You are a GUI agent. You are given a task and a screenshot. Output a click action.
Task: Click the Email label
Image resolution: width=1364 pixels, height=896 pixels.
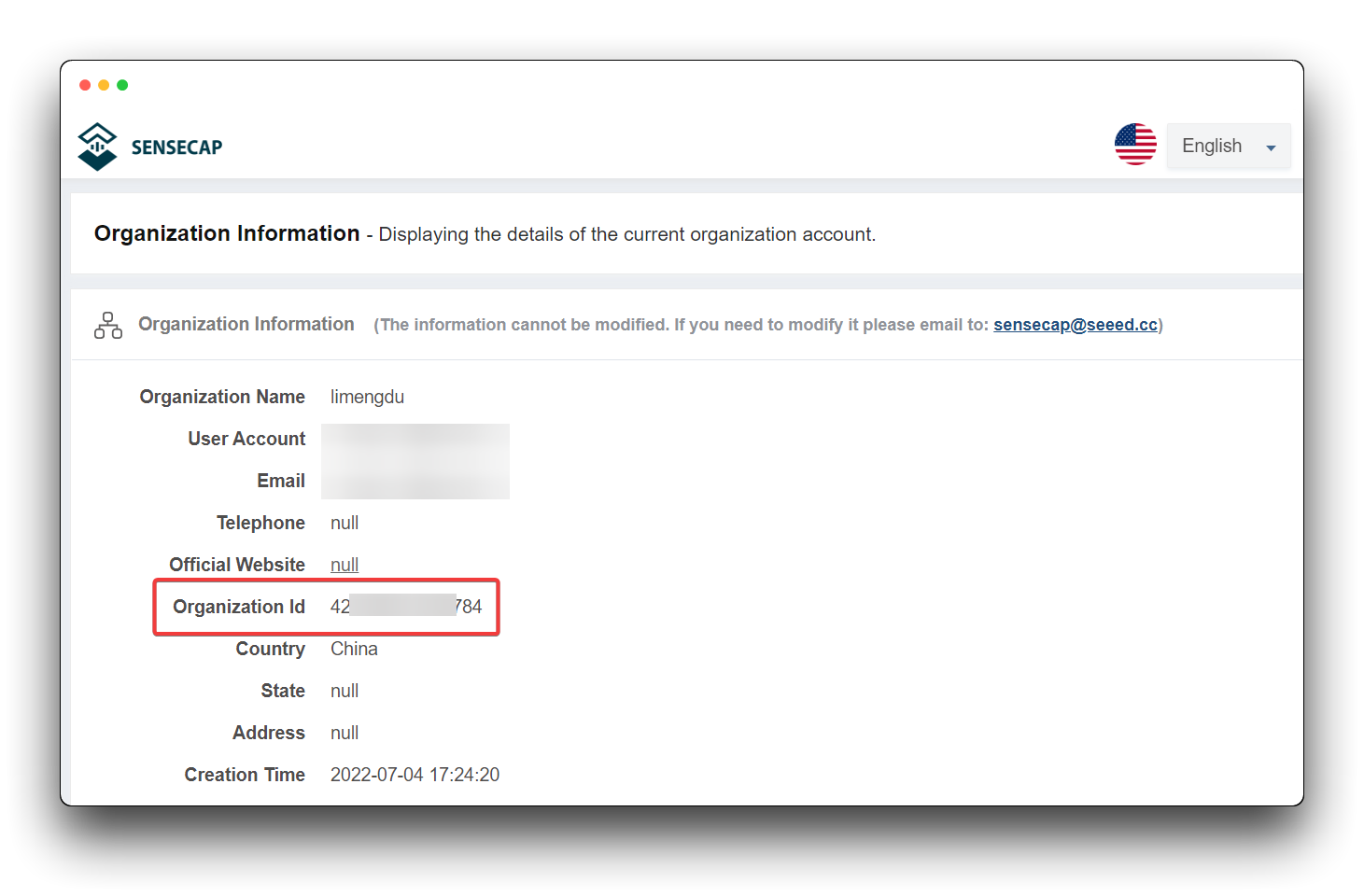(x=281, y=481)
